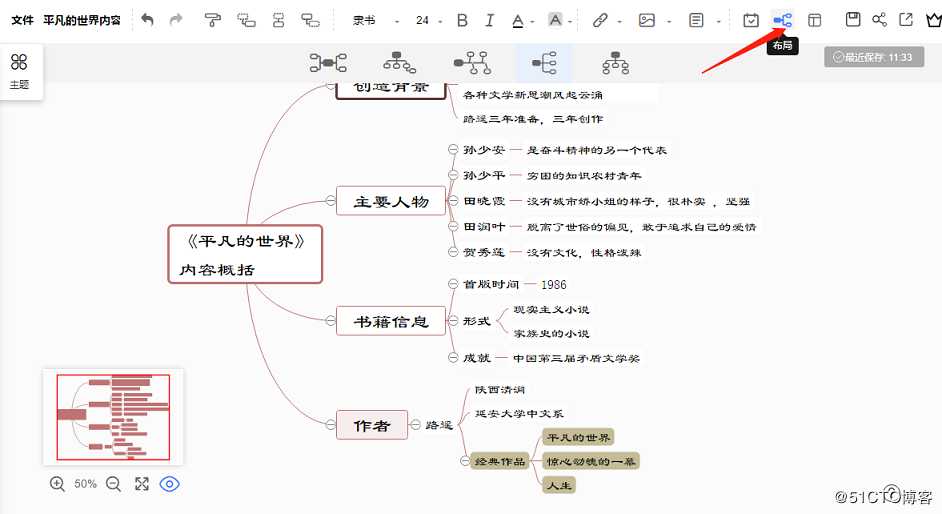Collapse the 贺秀莲 node
The height and width of the screenshot is (514, 942).
coord(453,252)
